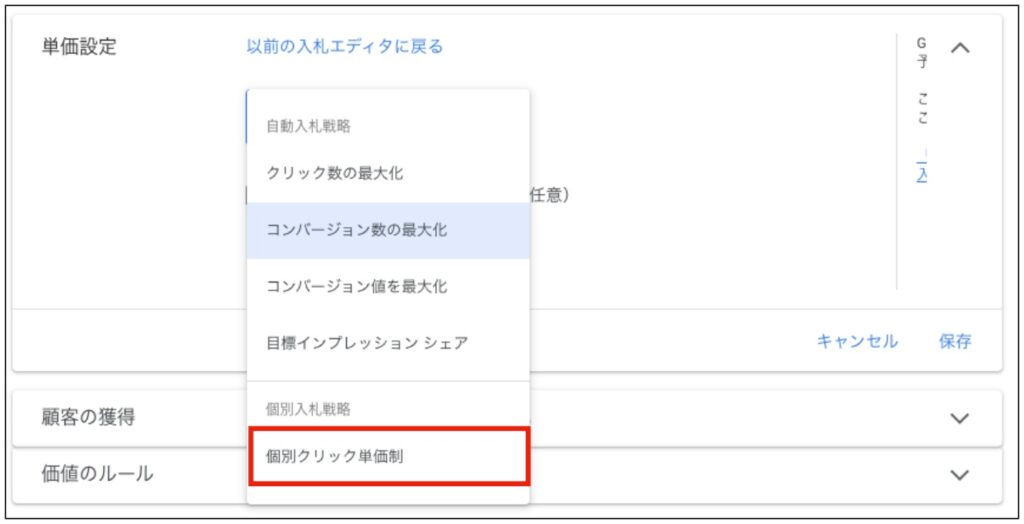Choose 個別クリック単価制 manual bidding option
This screenshot has height=524, width=1024.
click(x=334, y=457)
